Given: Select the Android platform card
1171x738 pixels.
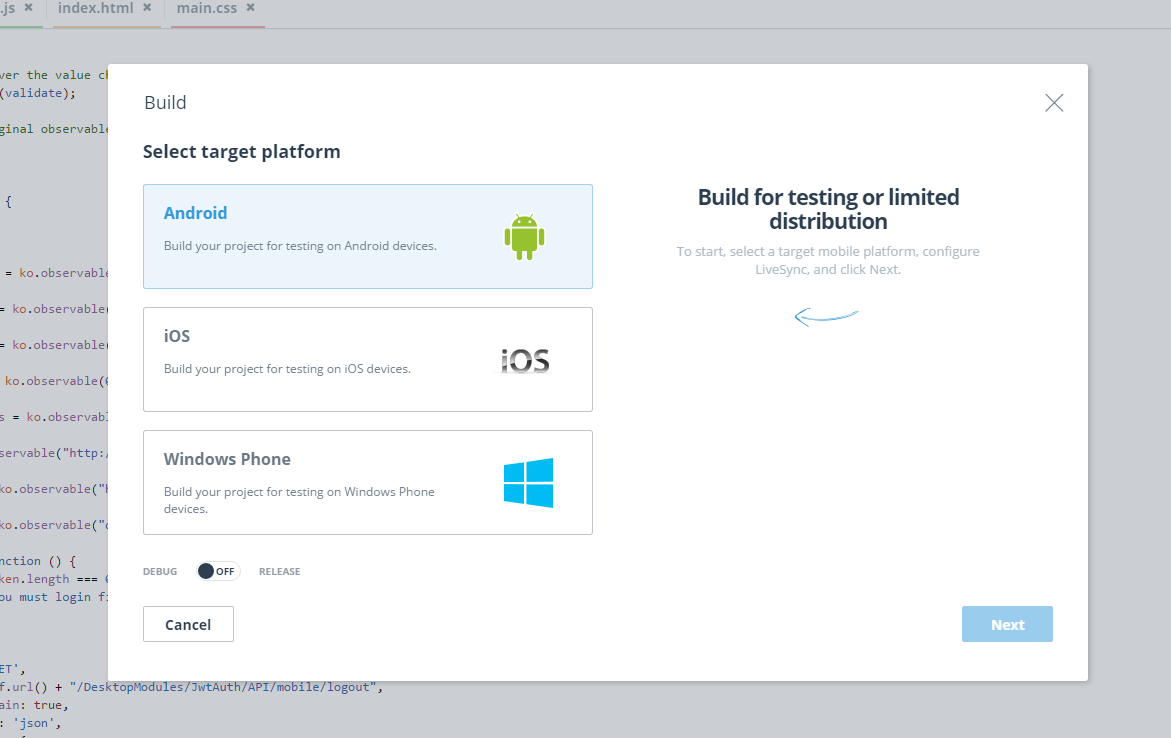Looking at the screenshot, I should tap(367, 236).
